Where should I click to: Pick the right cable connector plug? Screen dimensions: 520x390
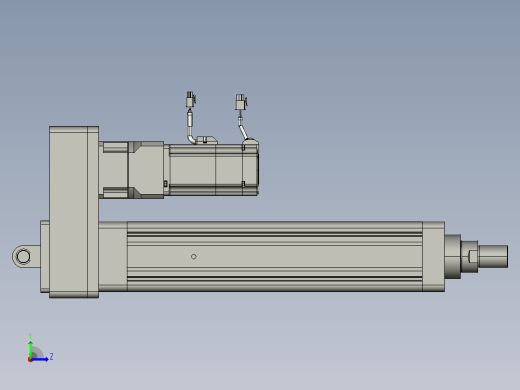coord(241,102)
